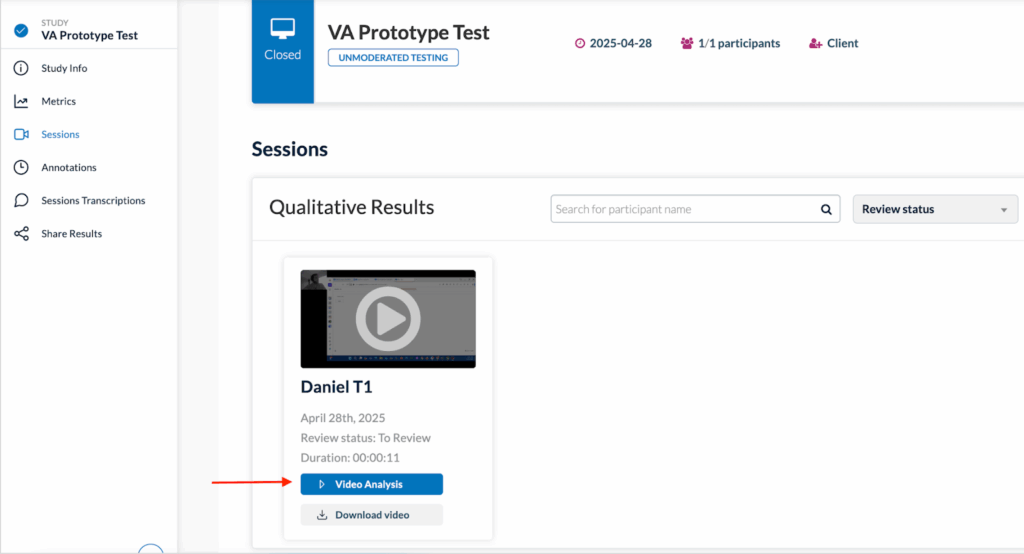Screen dimensions: 1024x554
Task: Click the Share Results share icon
Action: pyautogui.click(x=21, y=233)
